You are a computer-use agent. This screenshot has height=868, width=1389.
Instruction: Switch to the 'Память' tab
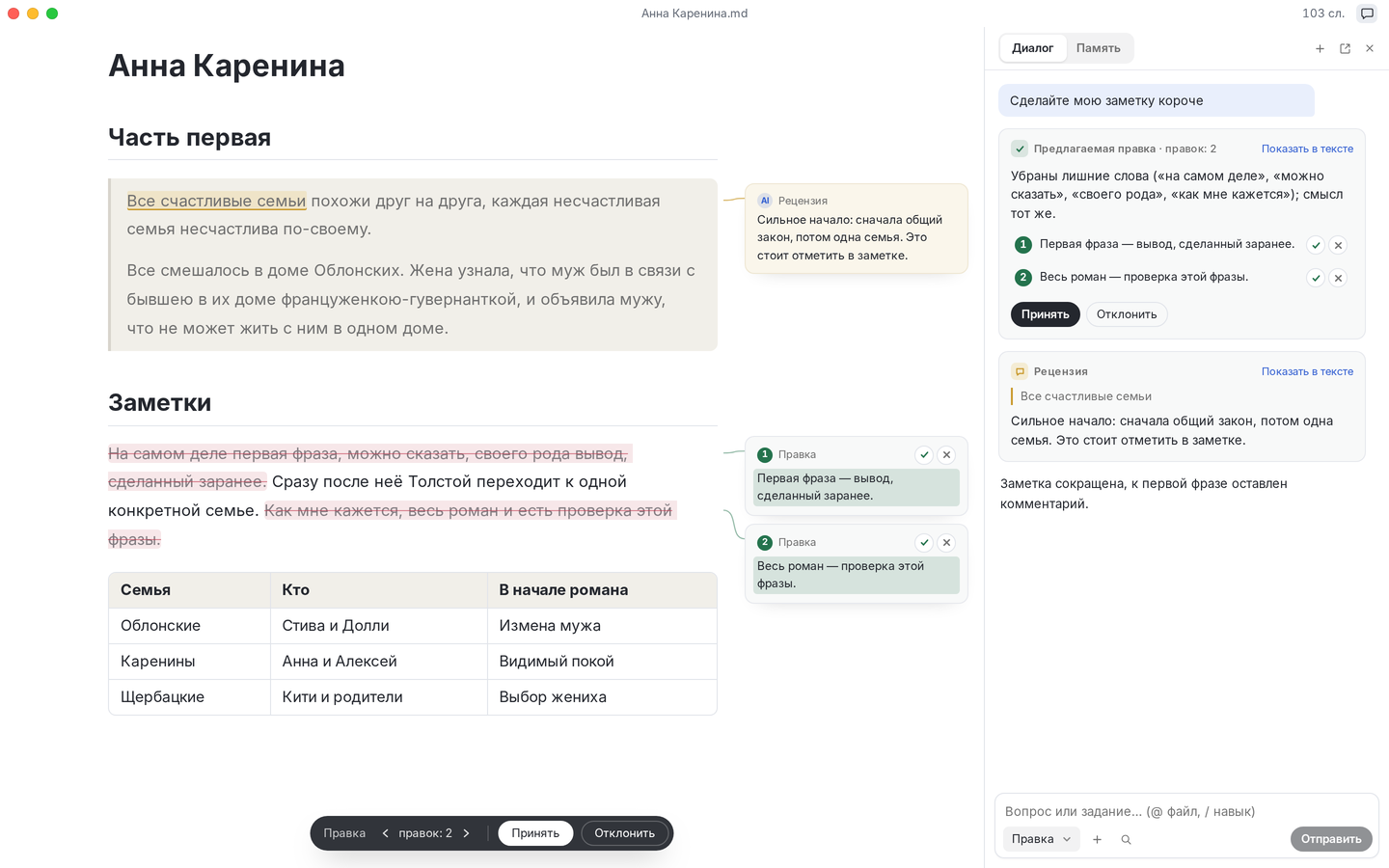(x=1099, y=48)
